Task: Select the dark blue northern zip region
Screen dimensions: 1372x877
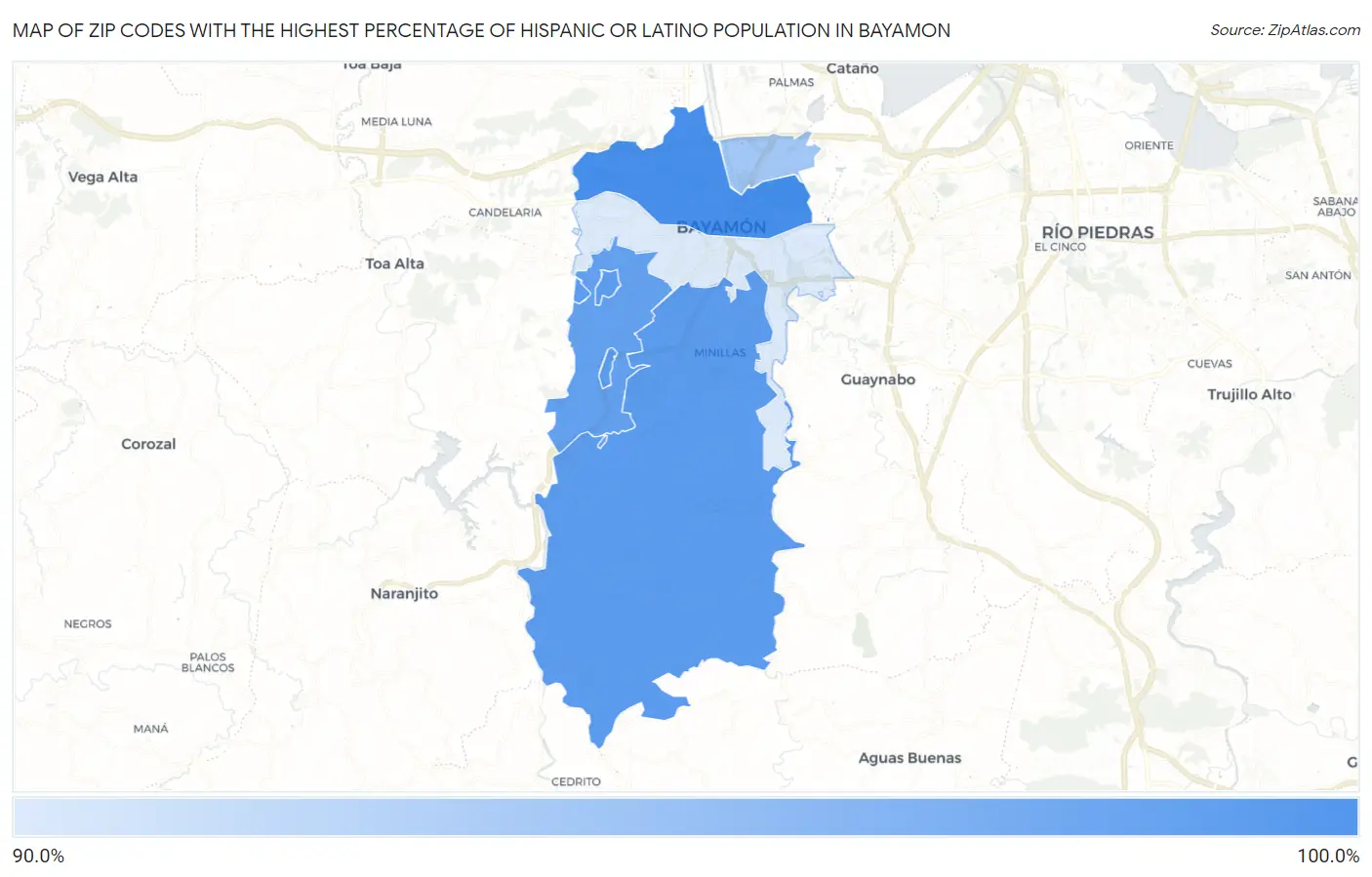Action: 664,176
